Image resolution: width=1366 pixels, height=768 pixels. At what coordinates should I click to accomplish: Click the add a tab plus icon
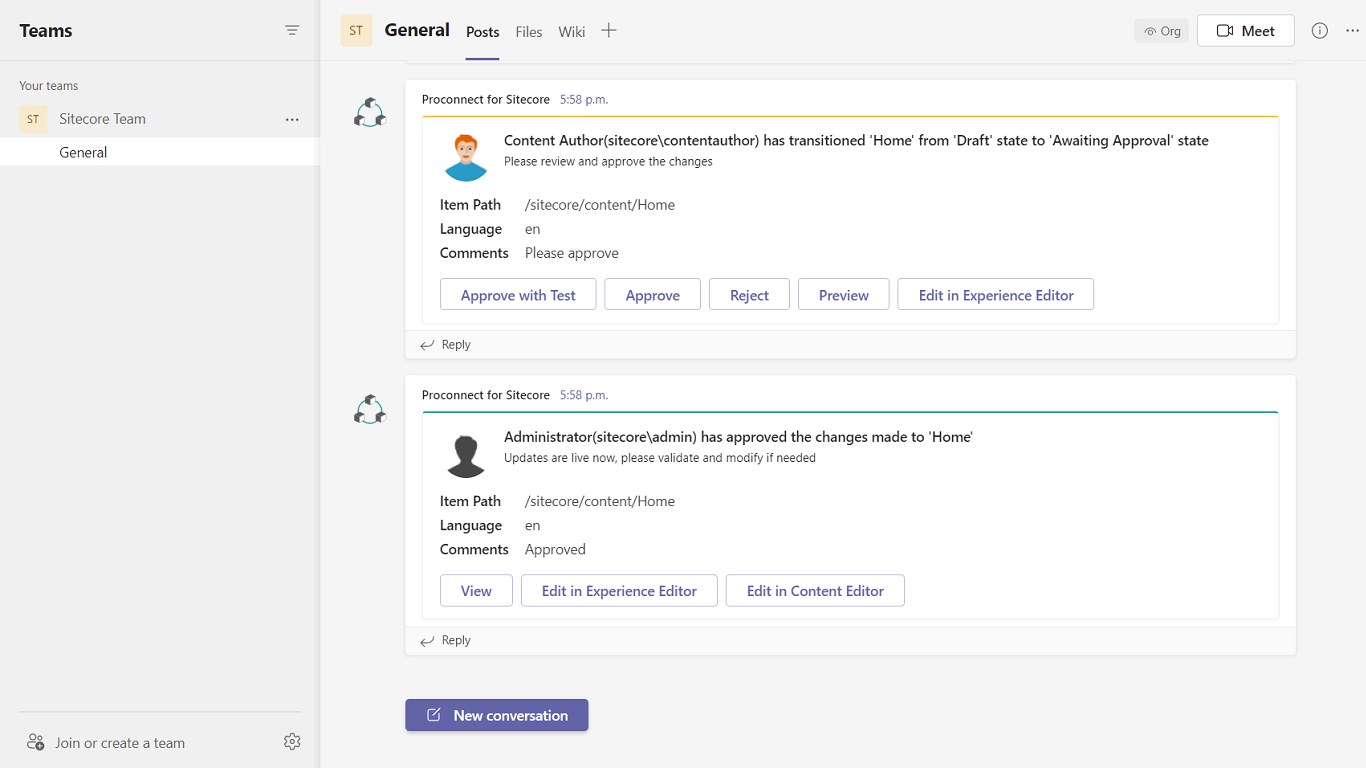[608, 30]
